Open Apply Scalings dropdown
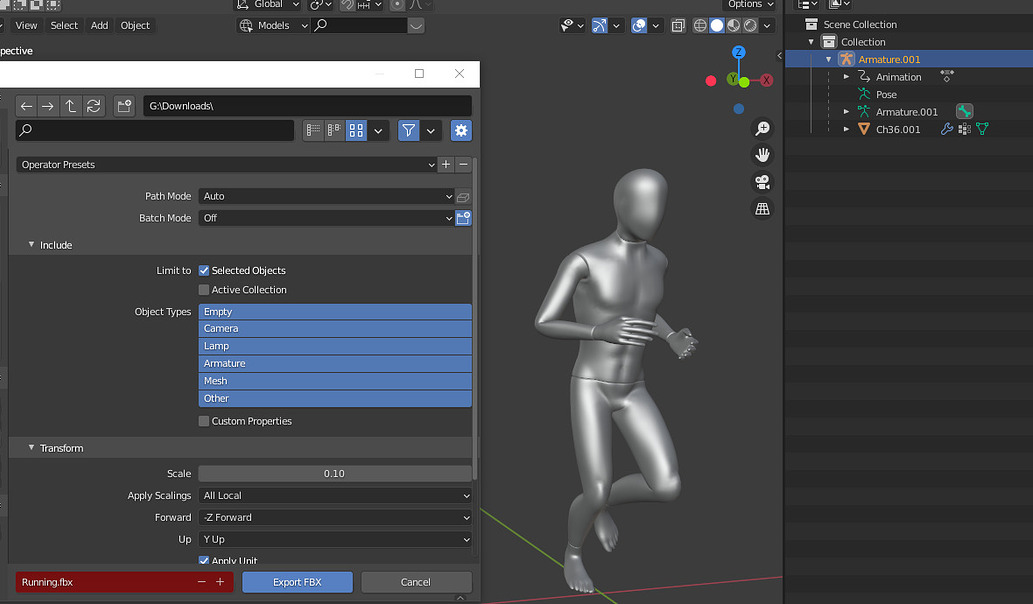Viewport: 1033px width, 604px height. click(x=335, y=495)
